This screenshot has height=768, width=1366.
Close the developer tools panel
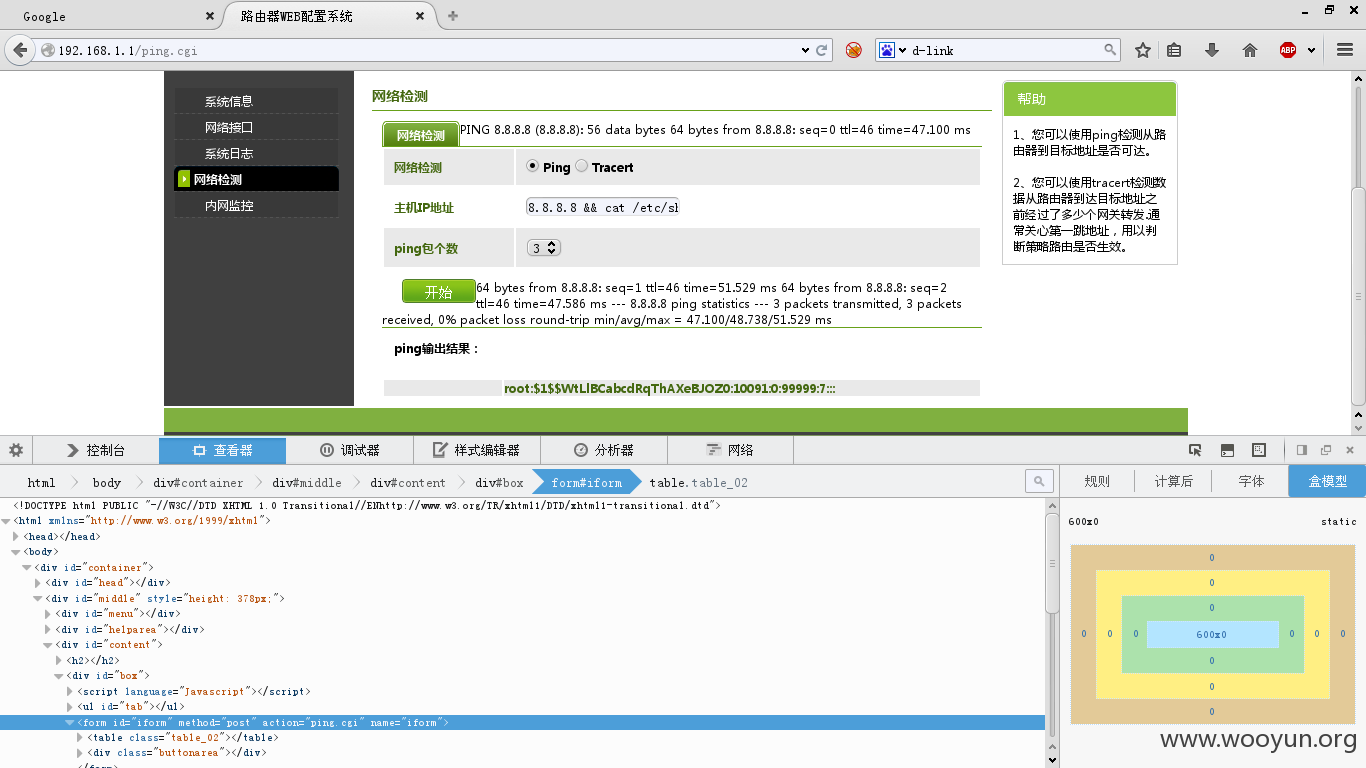(x=1350, y=450)
